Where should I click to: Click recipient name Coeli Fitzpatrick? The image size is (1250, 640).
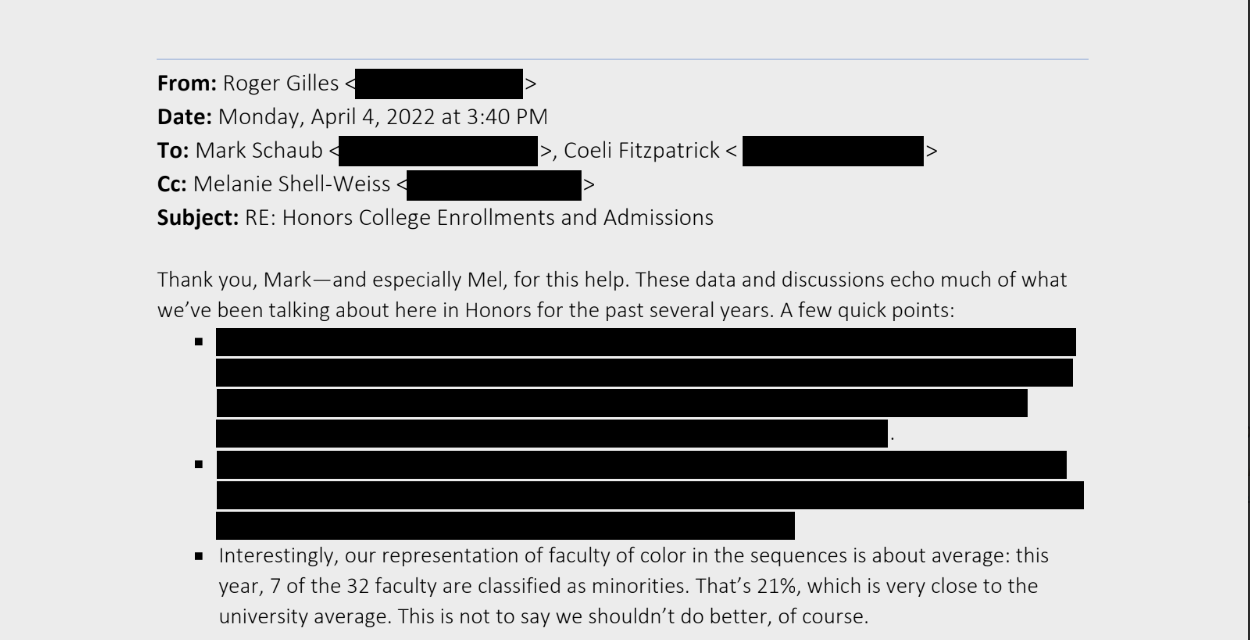(x=642, y=151)
